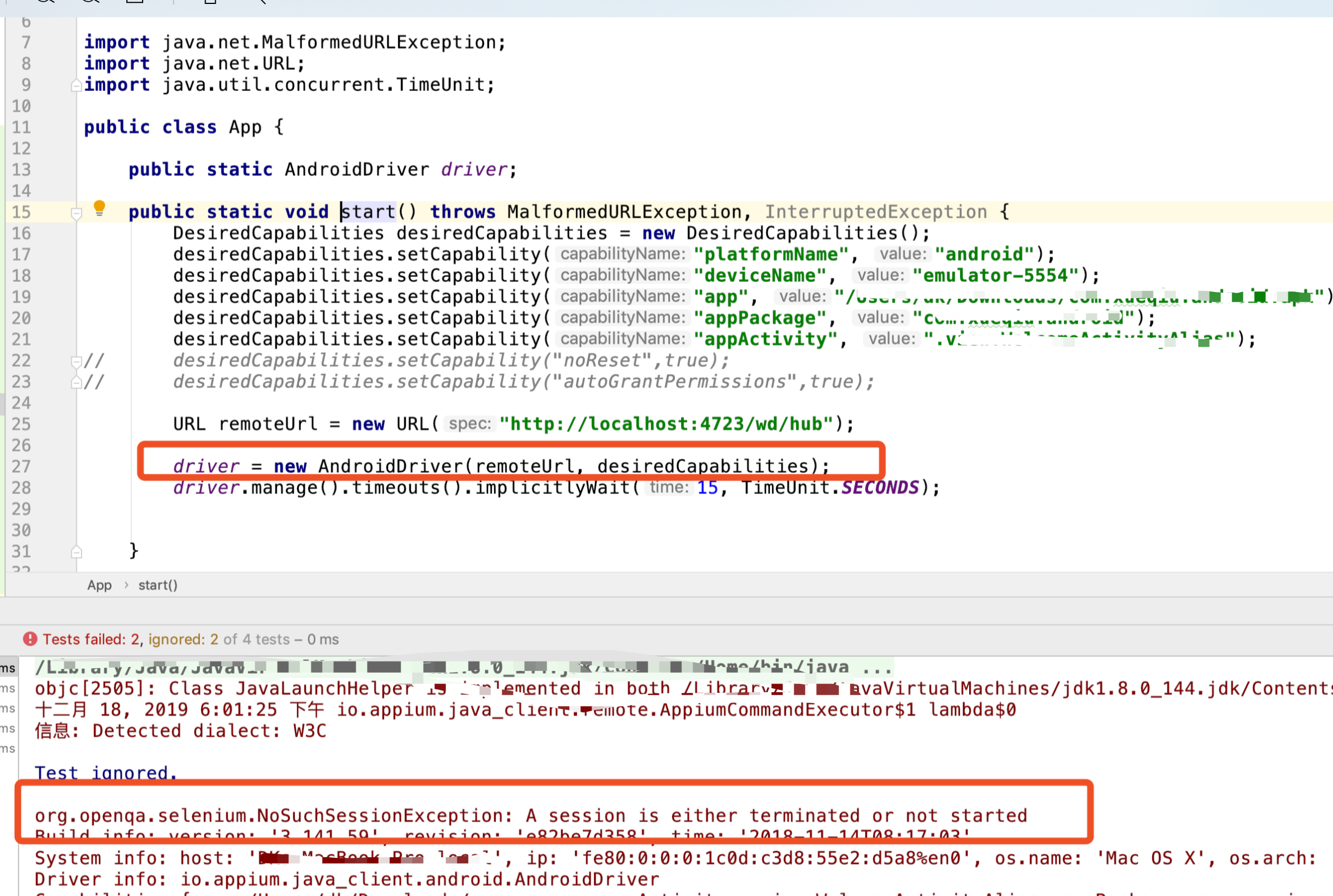The image size is (1333, 896).
Task: Click the SECONDS constant on line 28
Action: click(x=880, y=487)
